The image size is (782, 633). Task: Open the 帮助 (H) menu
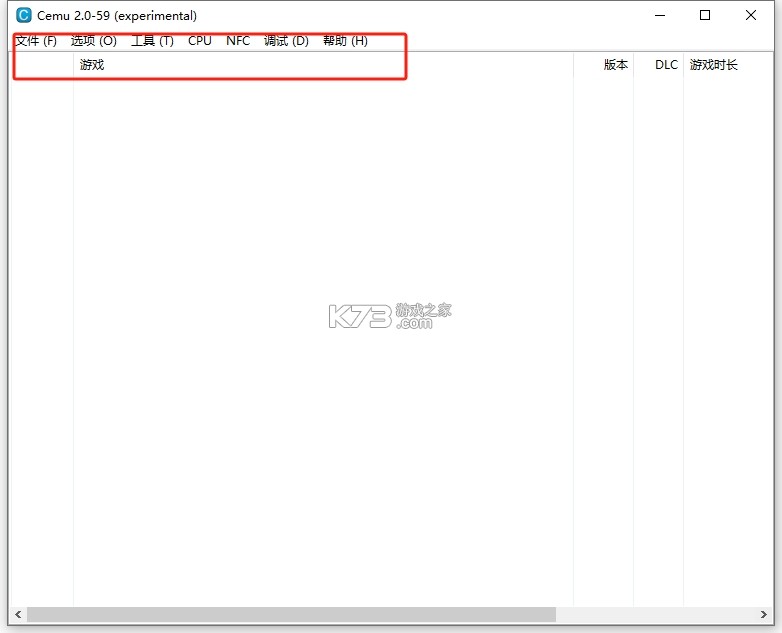click(345, 40)
